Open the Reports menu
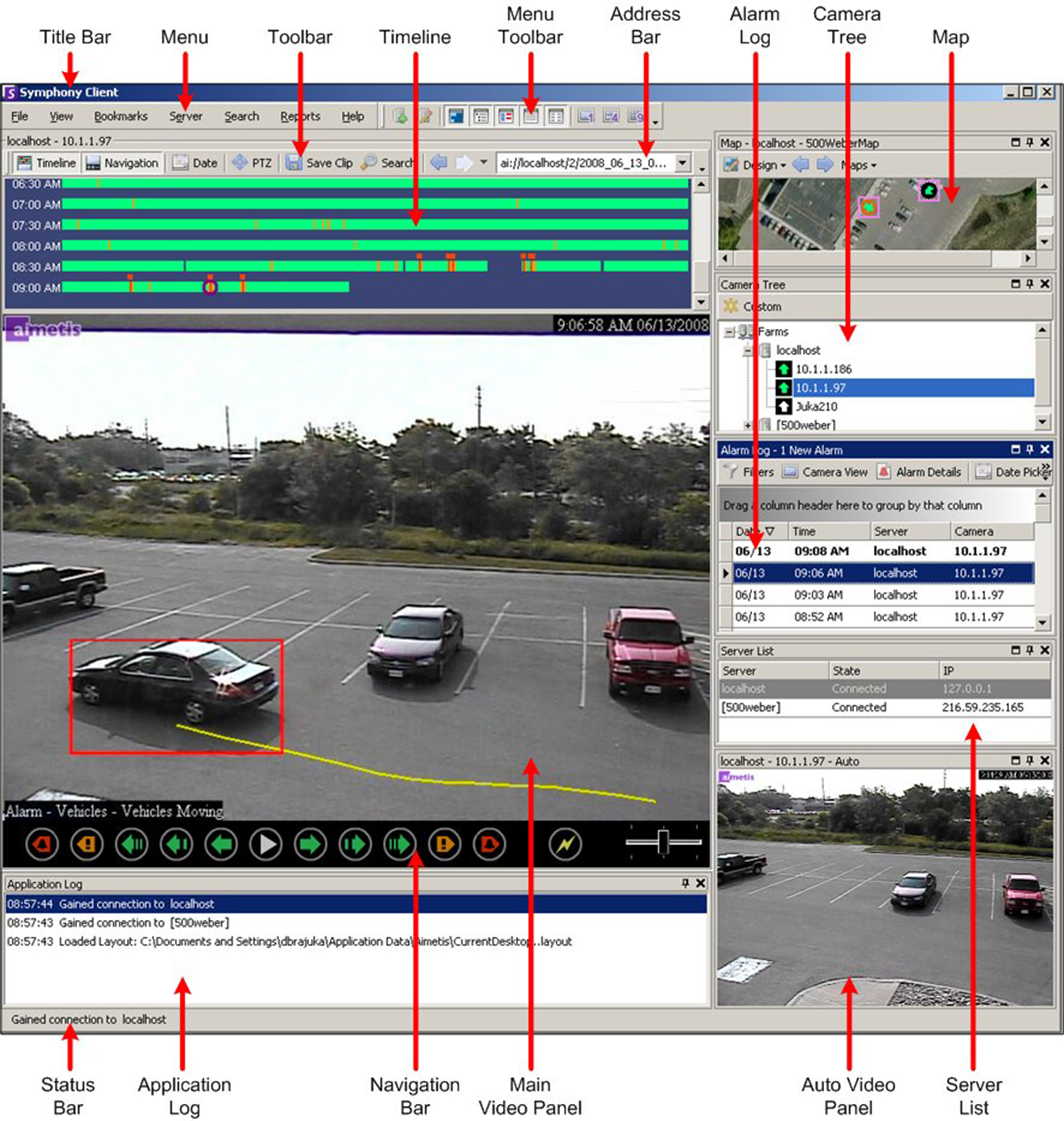1064x1121 pixels. (300, 116)
